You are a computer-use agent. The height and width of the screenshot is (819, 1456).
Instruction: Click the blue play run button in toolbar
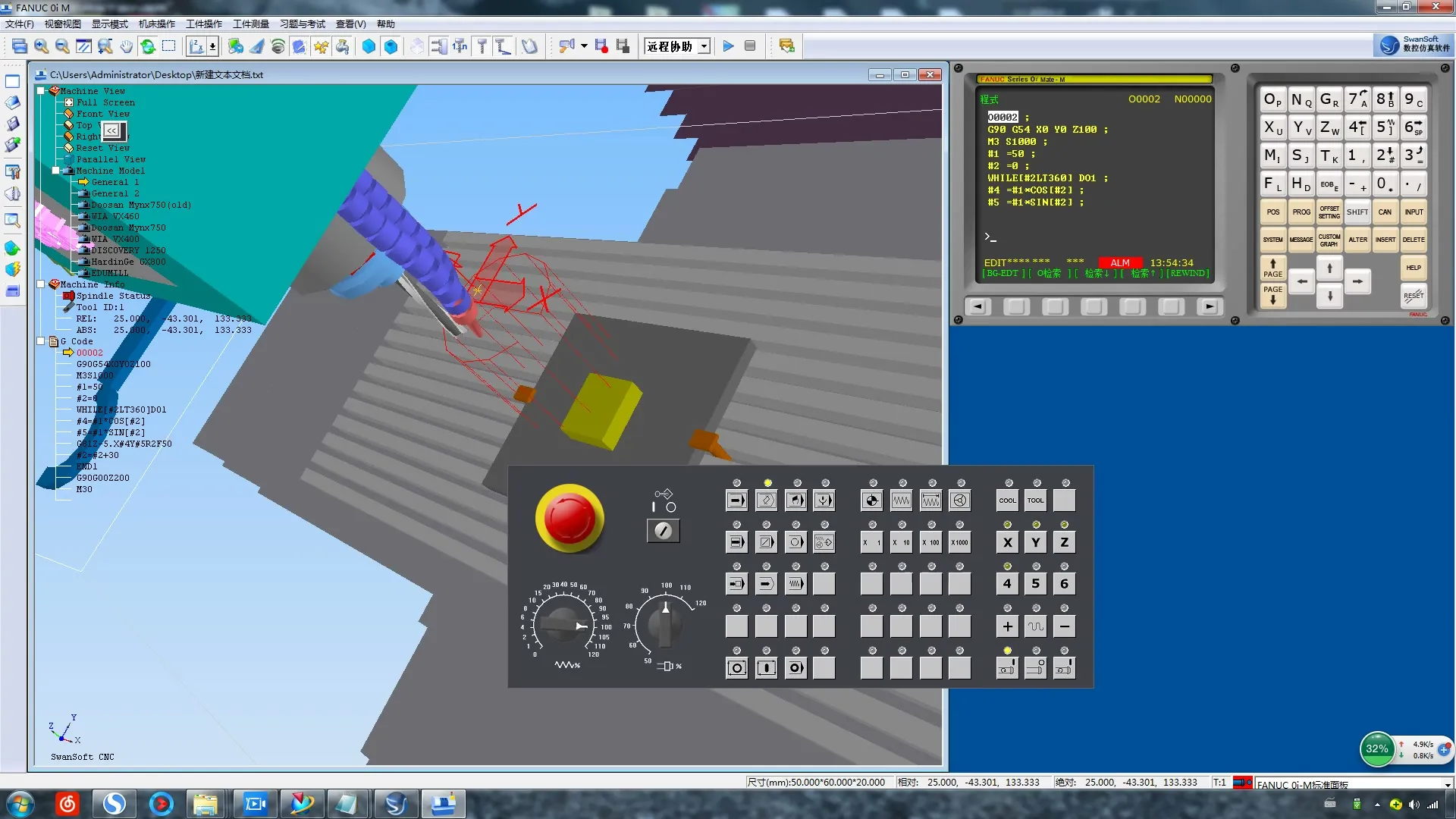coord(728,46)
